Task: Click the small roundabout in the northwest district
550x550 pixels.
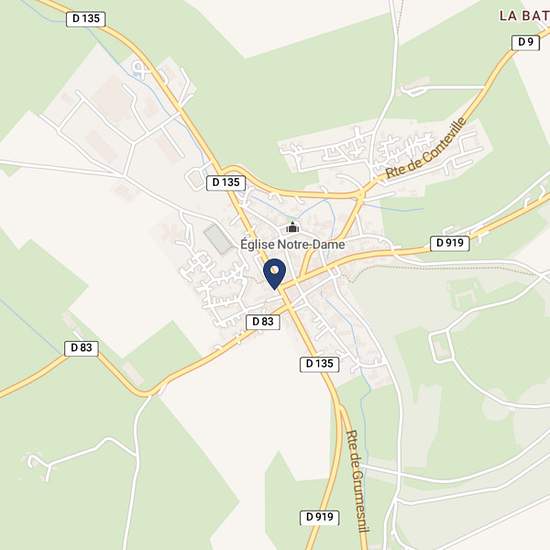Action: pyautogui.click(x=140, y=70)
